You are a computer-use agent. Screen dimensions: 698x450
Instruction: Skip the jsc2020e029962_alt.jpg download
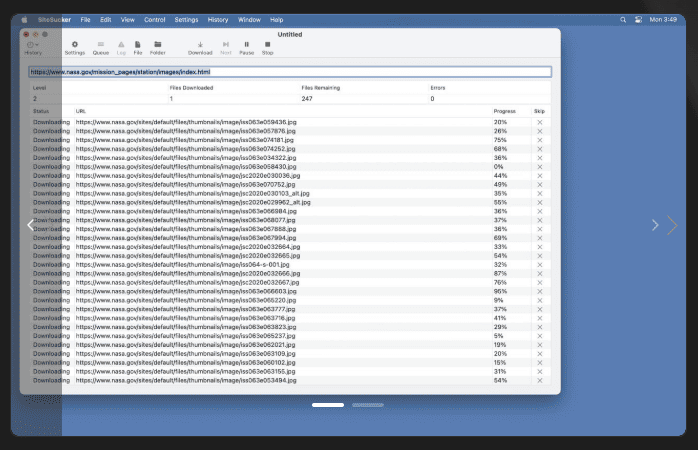click(540, 203)
